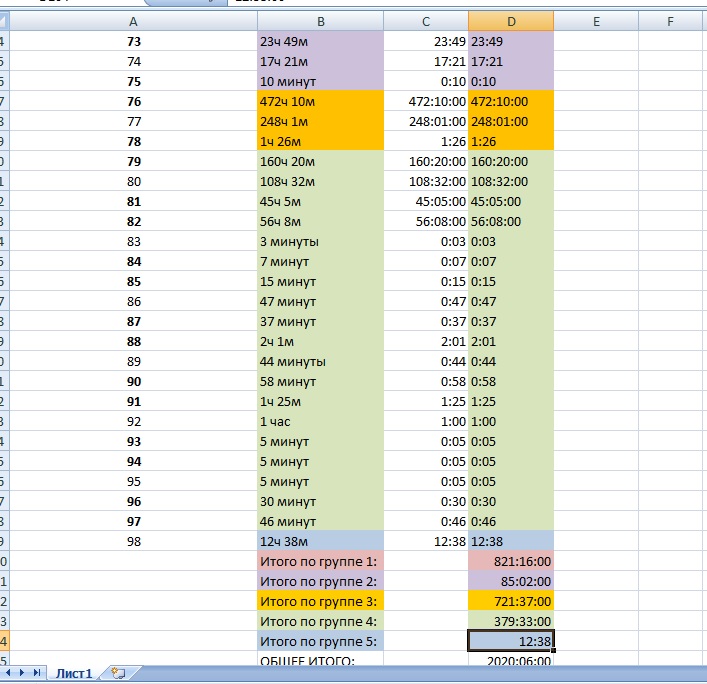Viewport: 707px width, 684px height.
Task: Click cell with text 1 час
Action: click(x=321, y=421)
